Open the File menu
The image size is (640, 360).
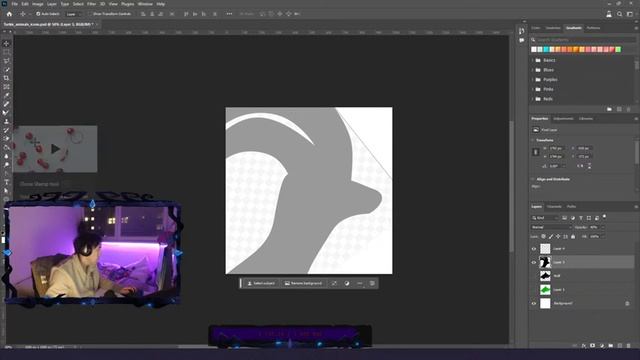pos(15,4)
